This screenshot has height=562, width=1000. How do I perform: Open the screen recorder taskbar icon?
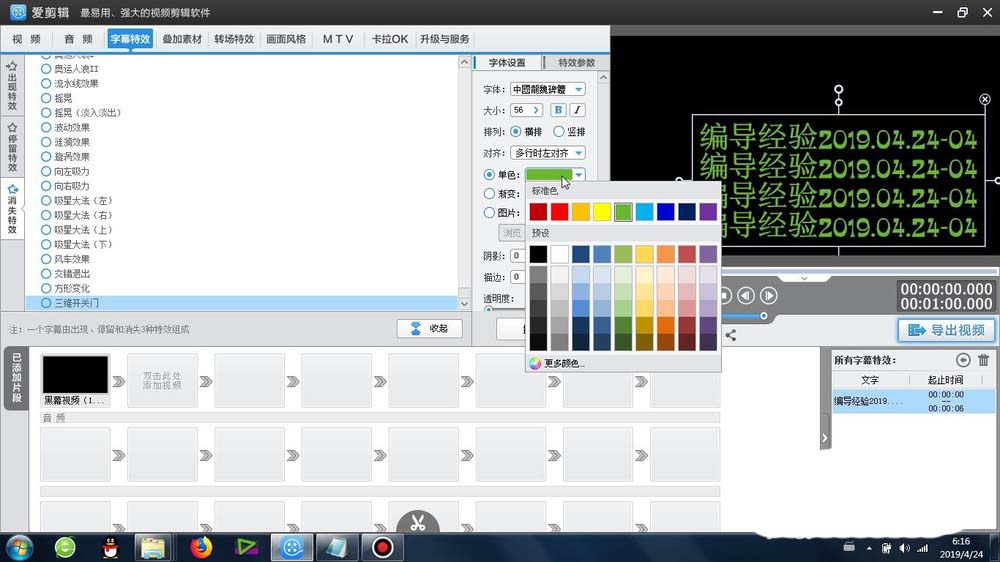(x=383, y=547)
